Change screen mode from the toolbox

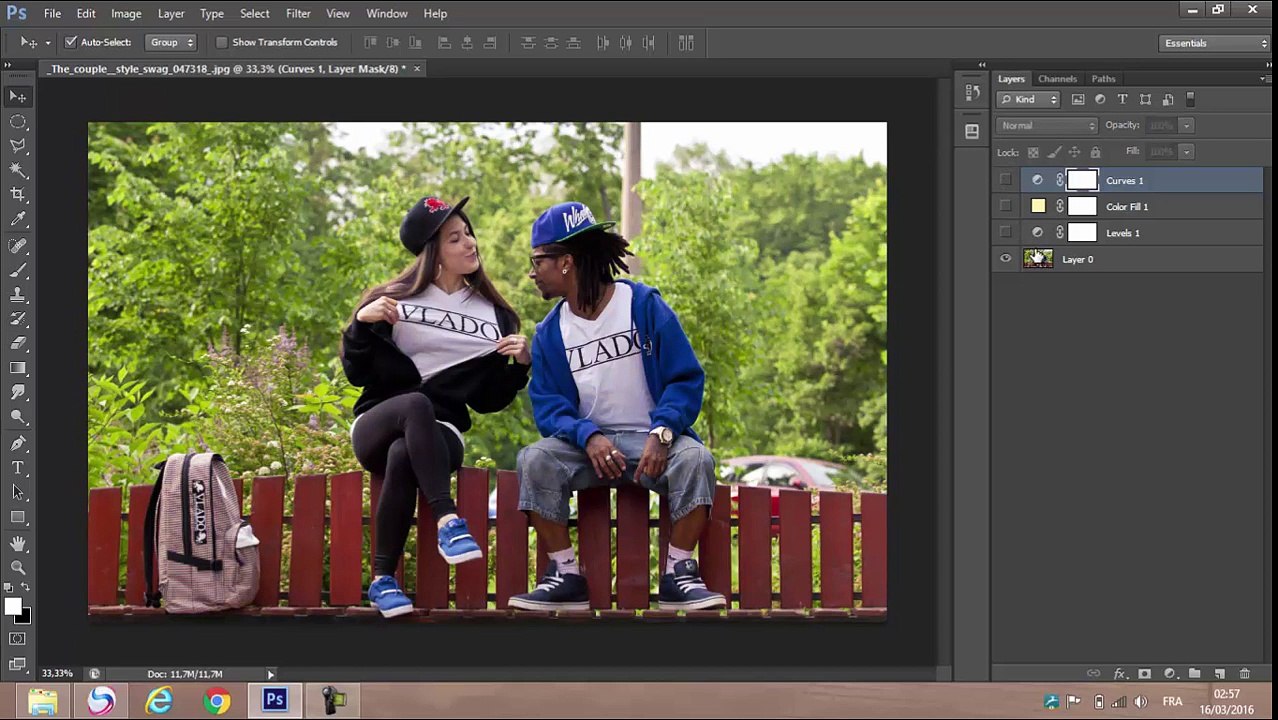(18, 664)
